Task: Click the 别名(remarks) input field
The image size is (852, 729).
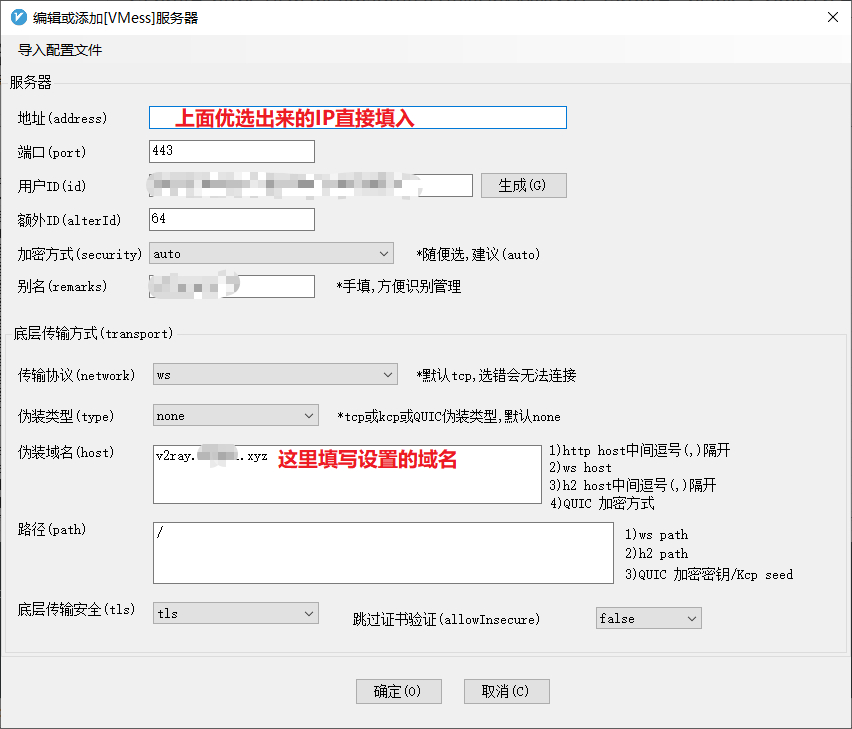Action: click(231, 287)
